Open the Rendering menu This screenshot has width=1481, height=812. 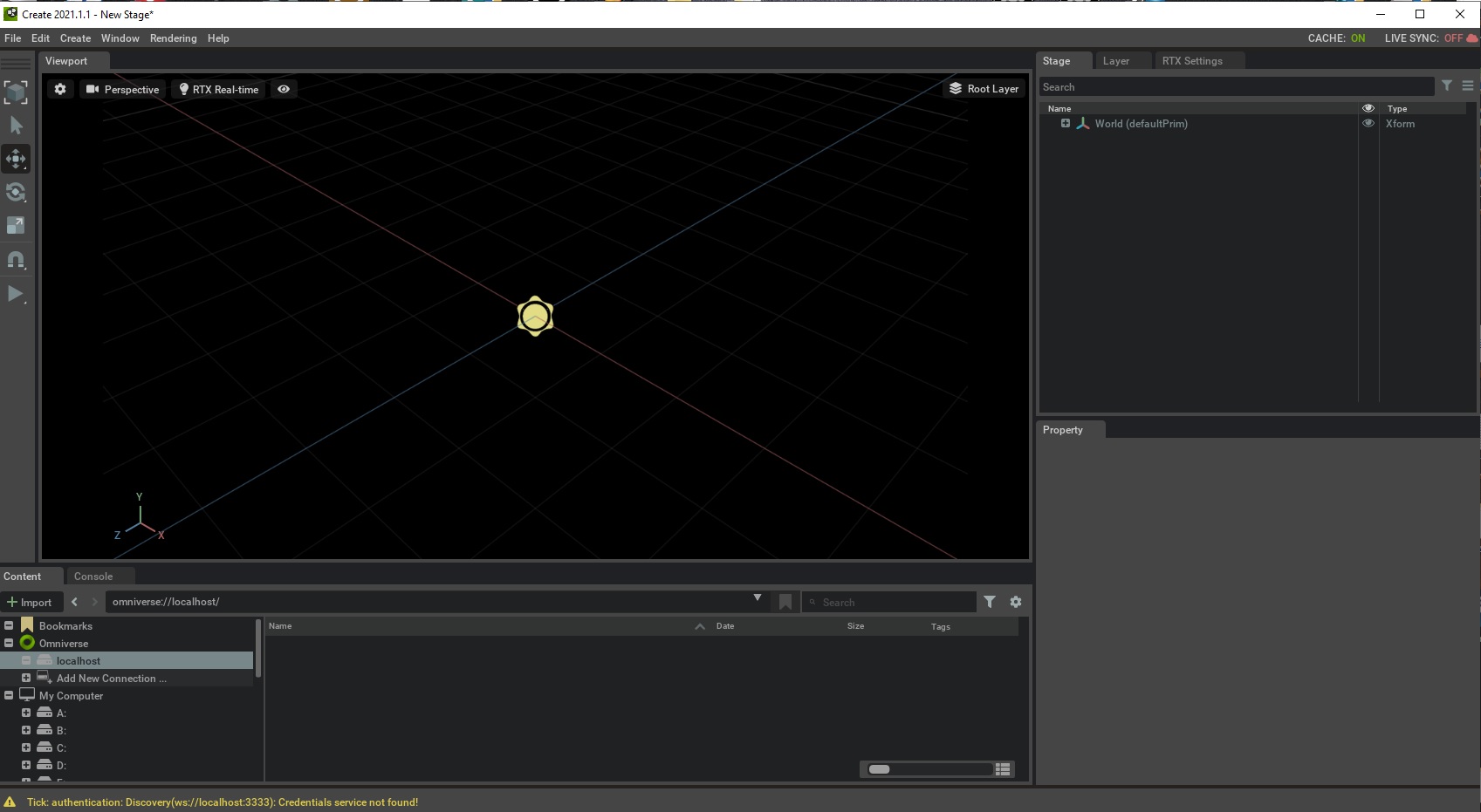pyautogui.click(x=173, y=38)
